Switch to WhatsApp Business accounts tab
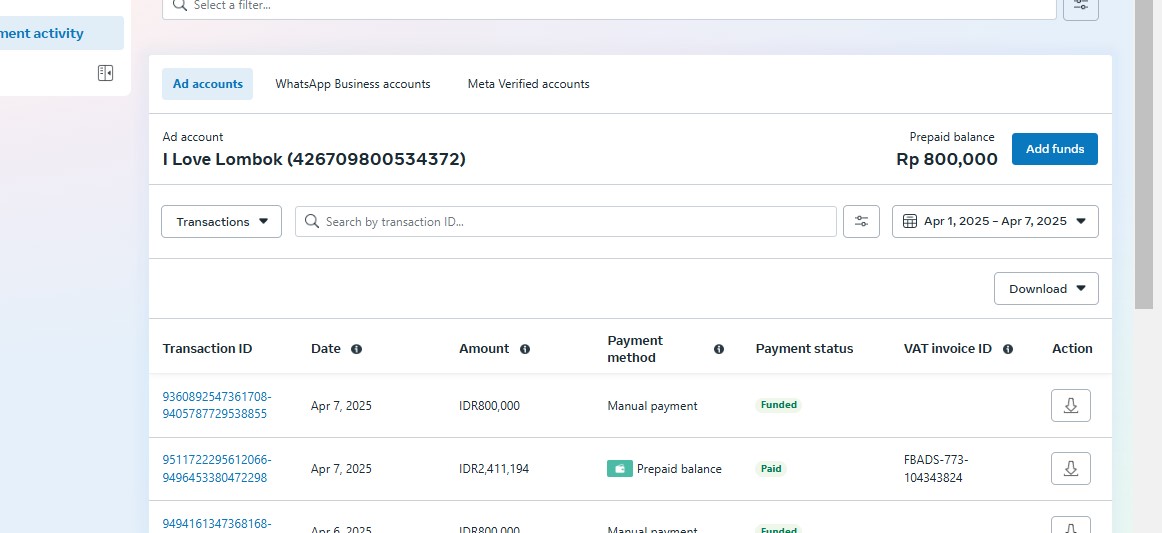 click(353, 84)
